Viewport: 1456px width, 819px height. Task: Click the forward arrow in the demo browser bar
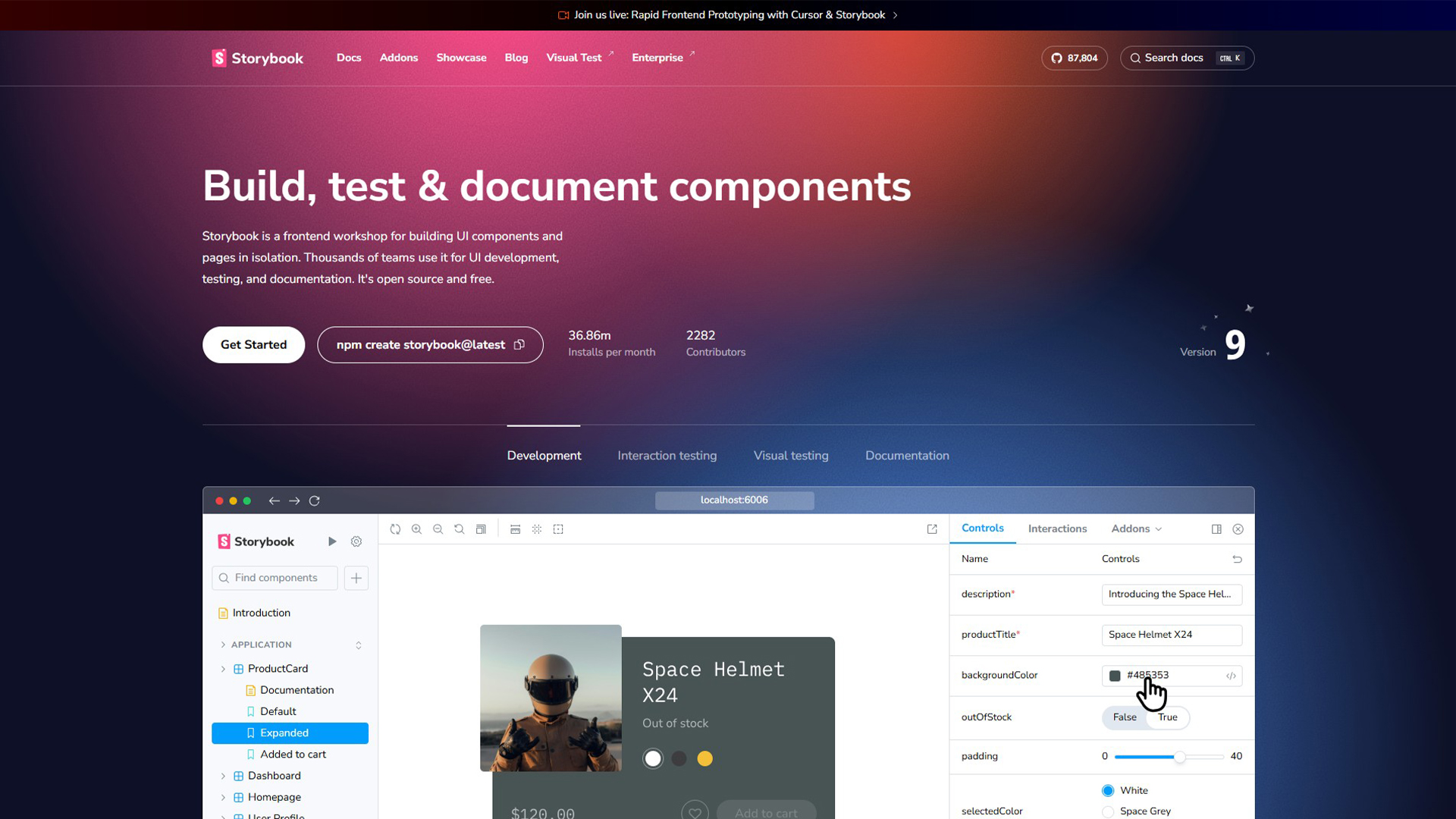pyautogui.click(x=294, y=501)
